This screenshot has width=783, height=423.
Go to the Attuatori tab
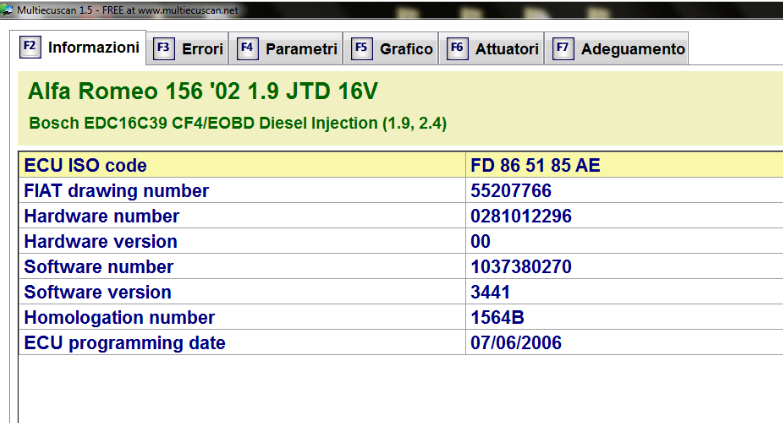click(x=507, y=49)
